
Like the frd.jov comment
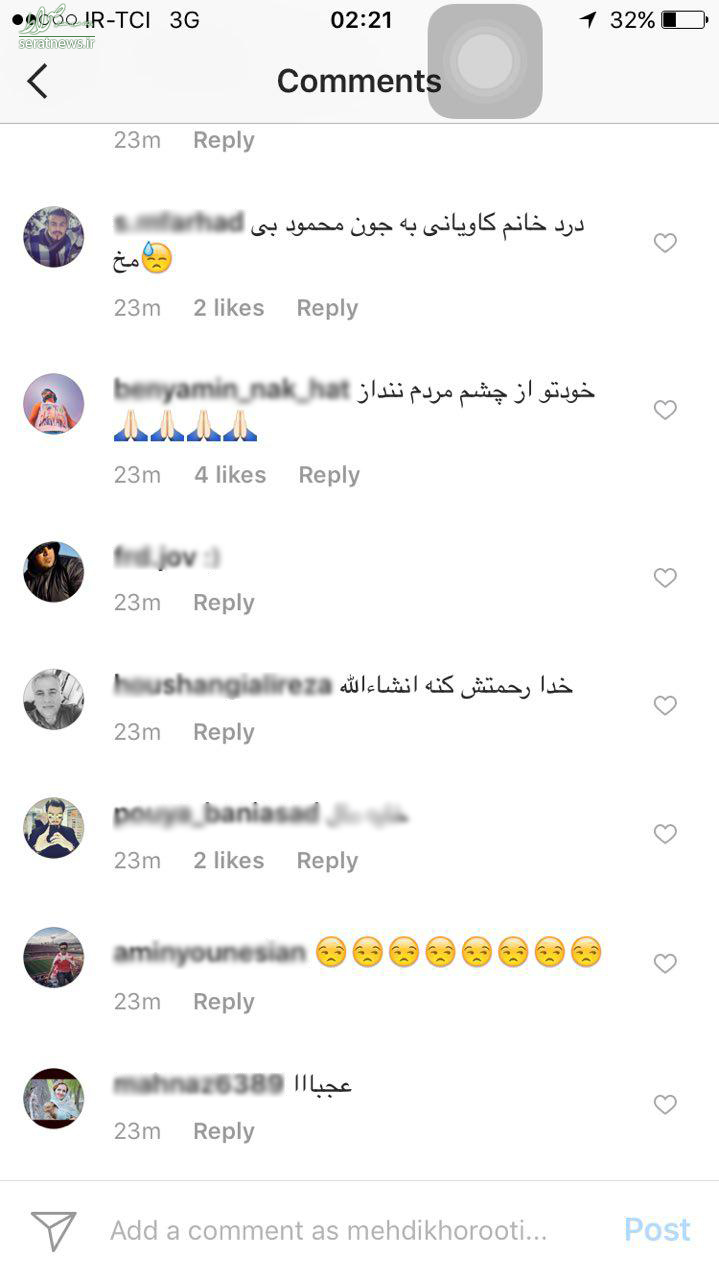click(665, 578)
